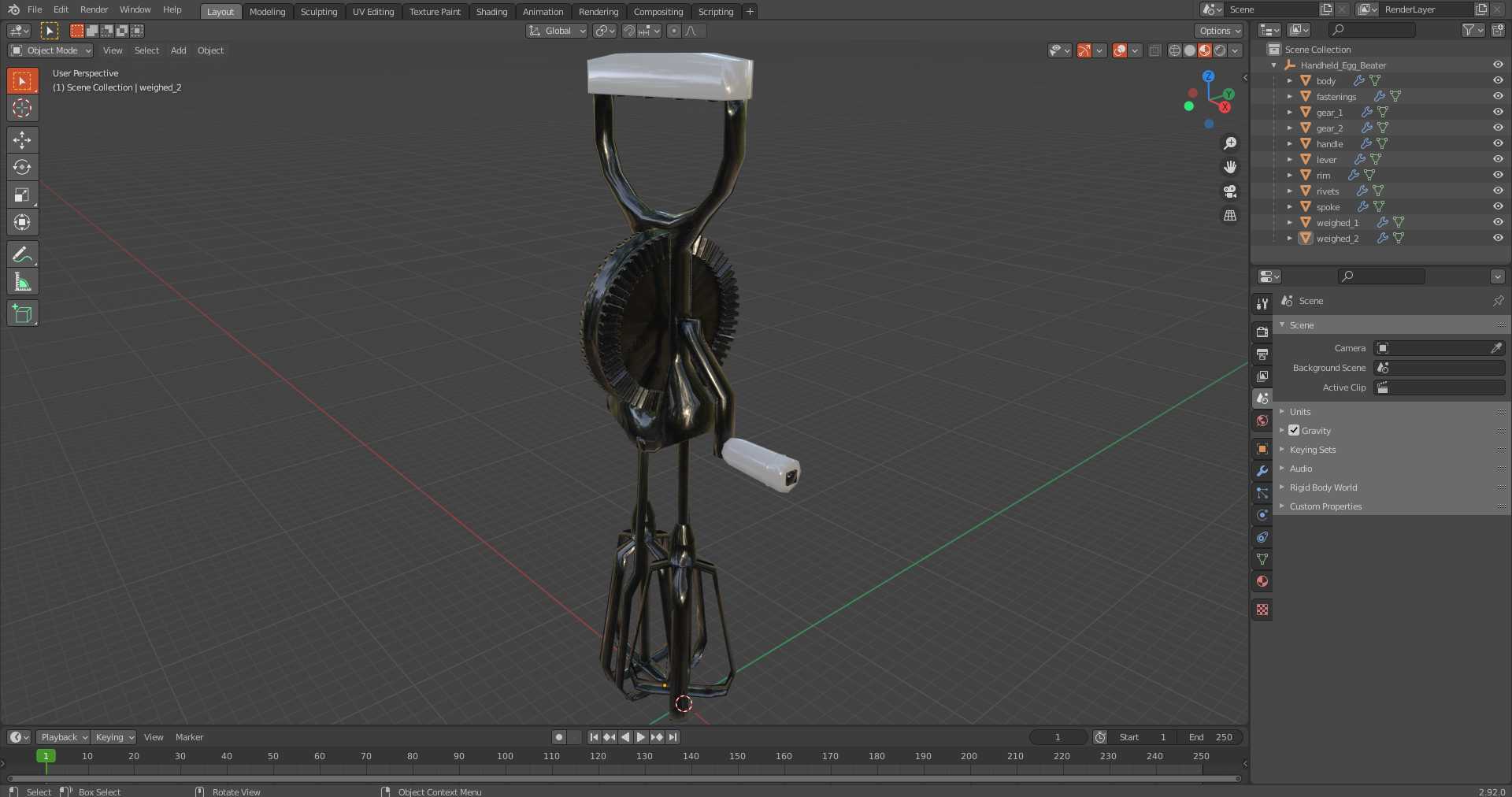
Task: Toggle X-ray display mode
Action: click(1154, 50)
